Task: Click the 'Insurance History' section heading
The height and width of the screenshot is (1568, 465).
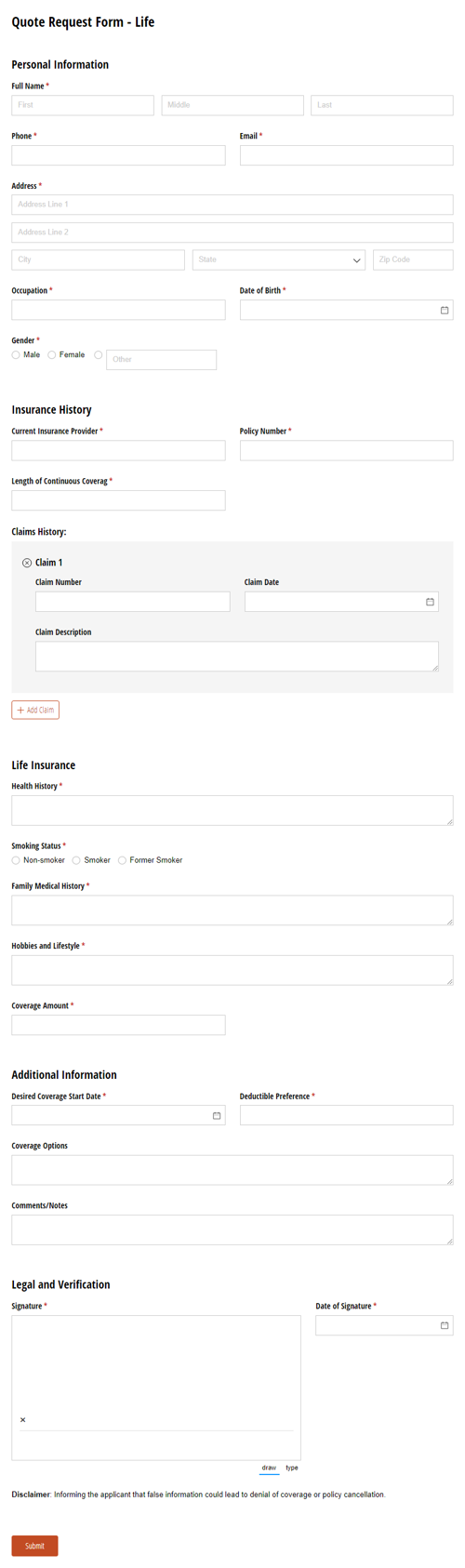Action: point(51,410)
